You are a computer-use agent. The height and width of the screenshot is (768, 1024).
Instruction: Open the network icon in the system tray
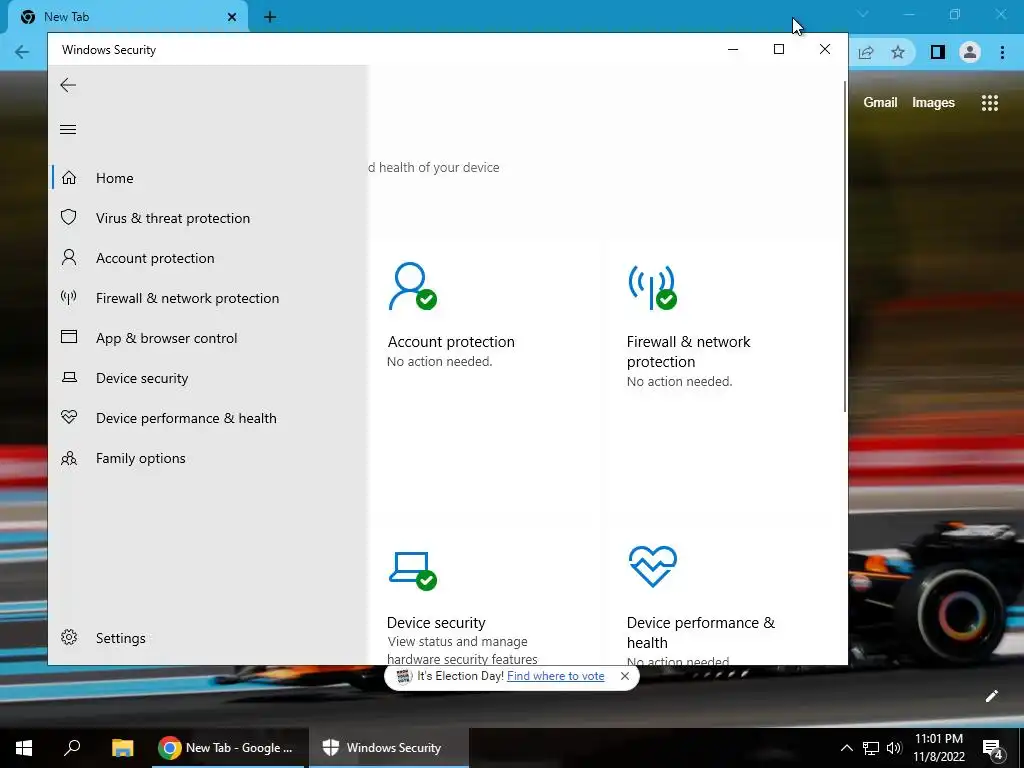pyautogui.click(x=871, y=748)
